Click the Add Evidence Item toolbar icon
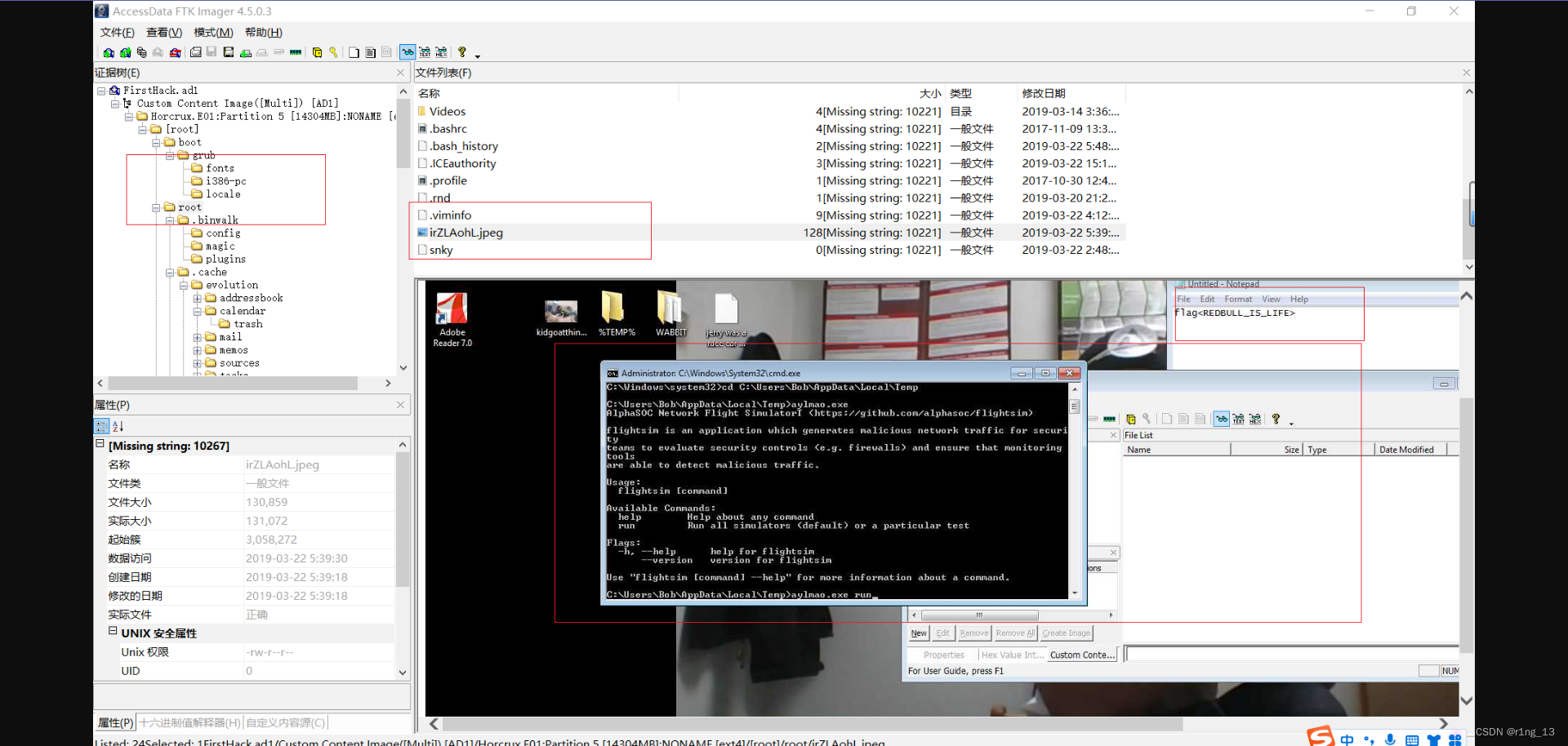 tap(109, 52)
